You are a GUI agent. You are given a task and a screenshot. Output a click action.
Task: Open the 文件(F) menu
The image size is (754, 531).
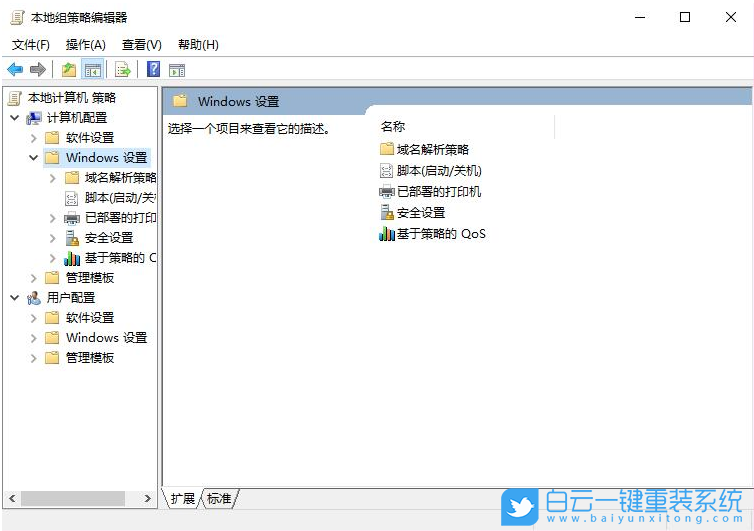click(x=31, y=45)
